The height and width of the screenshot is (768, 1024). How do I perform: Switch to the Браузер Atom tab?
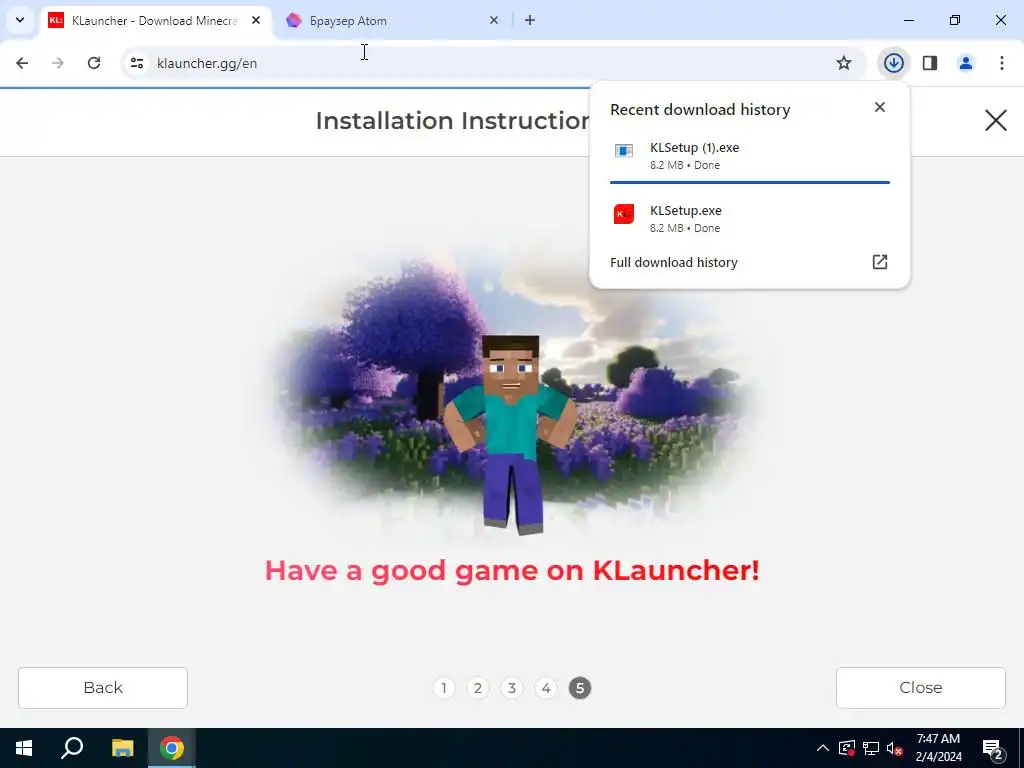click(x=393, y=21)
